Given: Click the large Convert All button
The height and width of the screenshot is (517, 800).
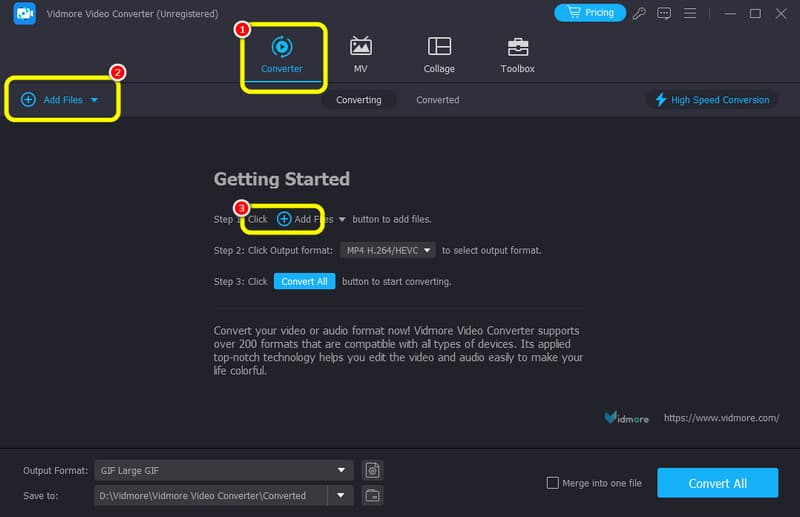Looking at the screenshot, I should [717, 483].
